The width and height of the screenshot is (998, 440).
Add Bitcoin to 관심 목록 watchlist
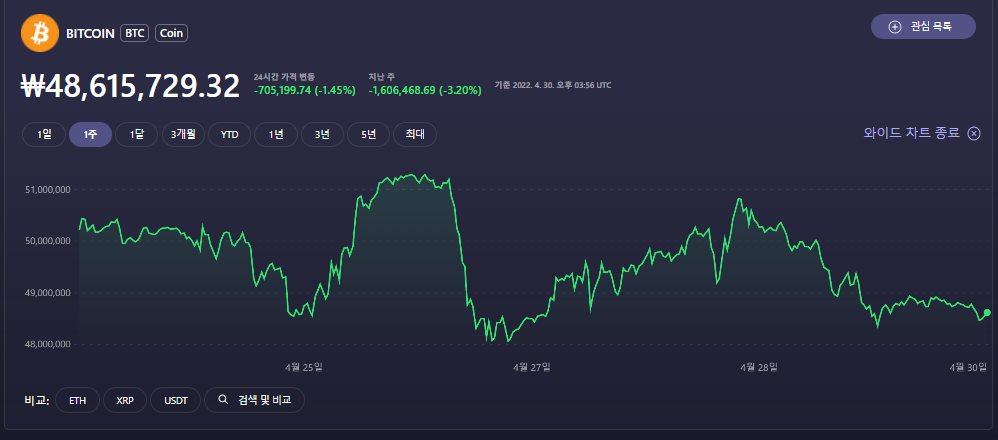(x=923, y=27)
